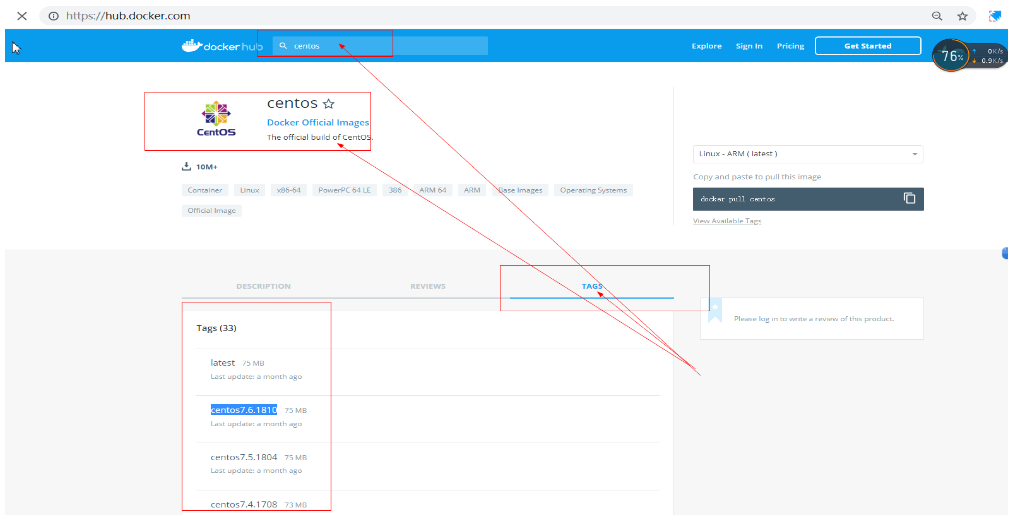
Task: Click the site information icon in address bar
Action: click(54, 16)
